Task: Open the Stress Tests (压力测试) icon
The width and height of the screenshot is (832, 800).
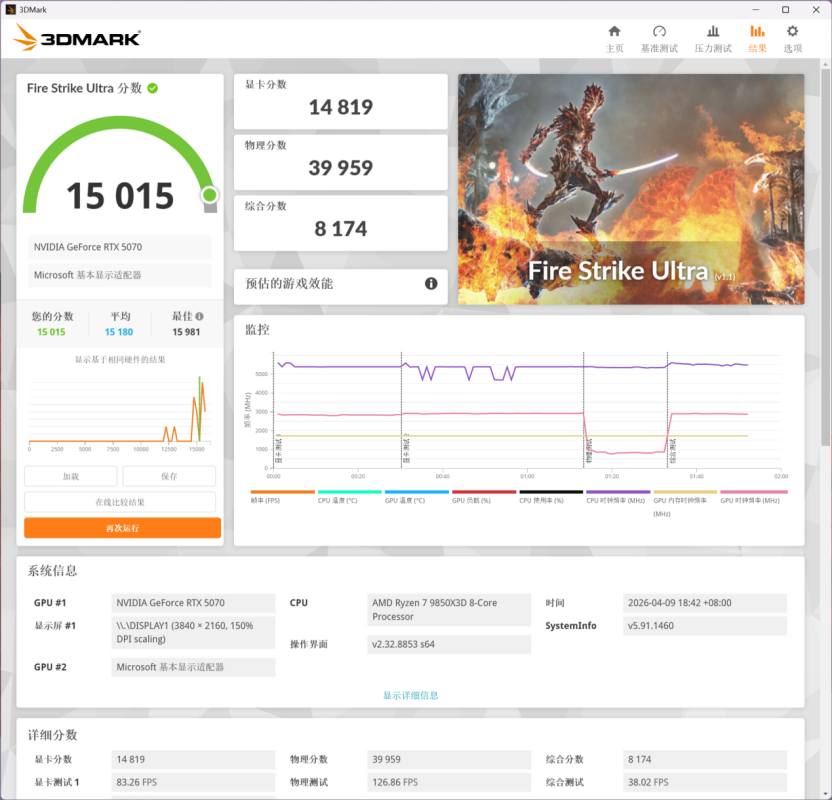Action: (x=713, y=32)
